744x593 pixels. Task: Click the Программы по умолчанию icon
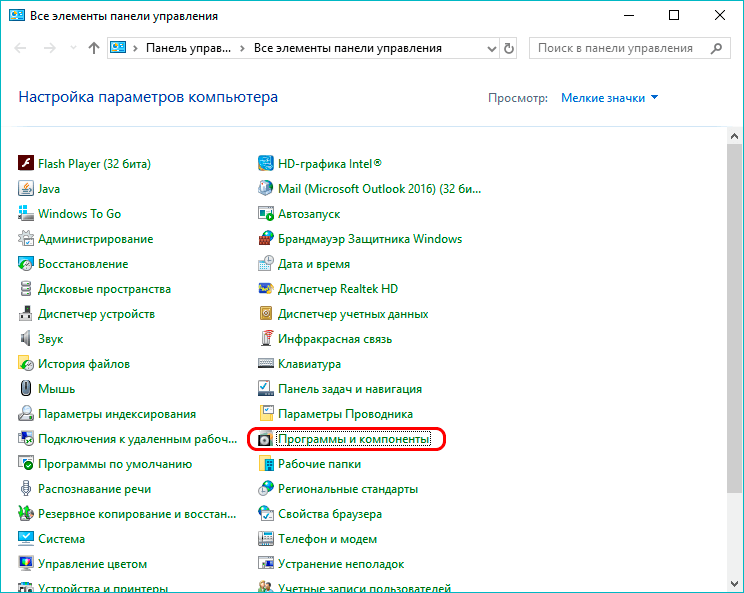26,463
